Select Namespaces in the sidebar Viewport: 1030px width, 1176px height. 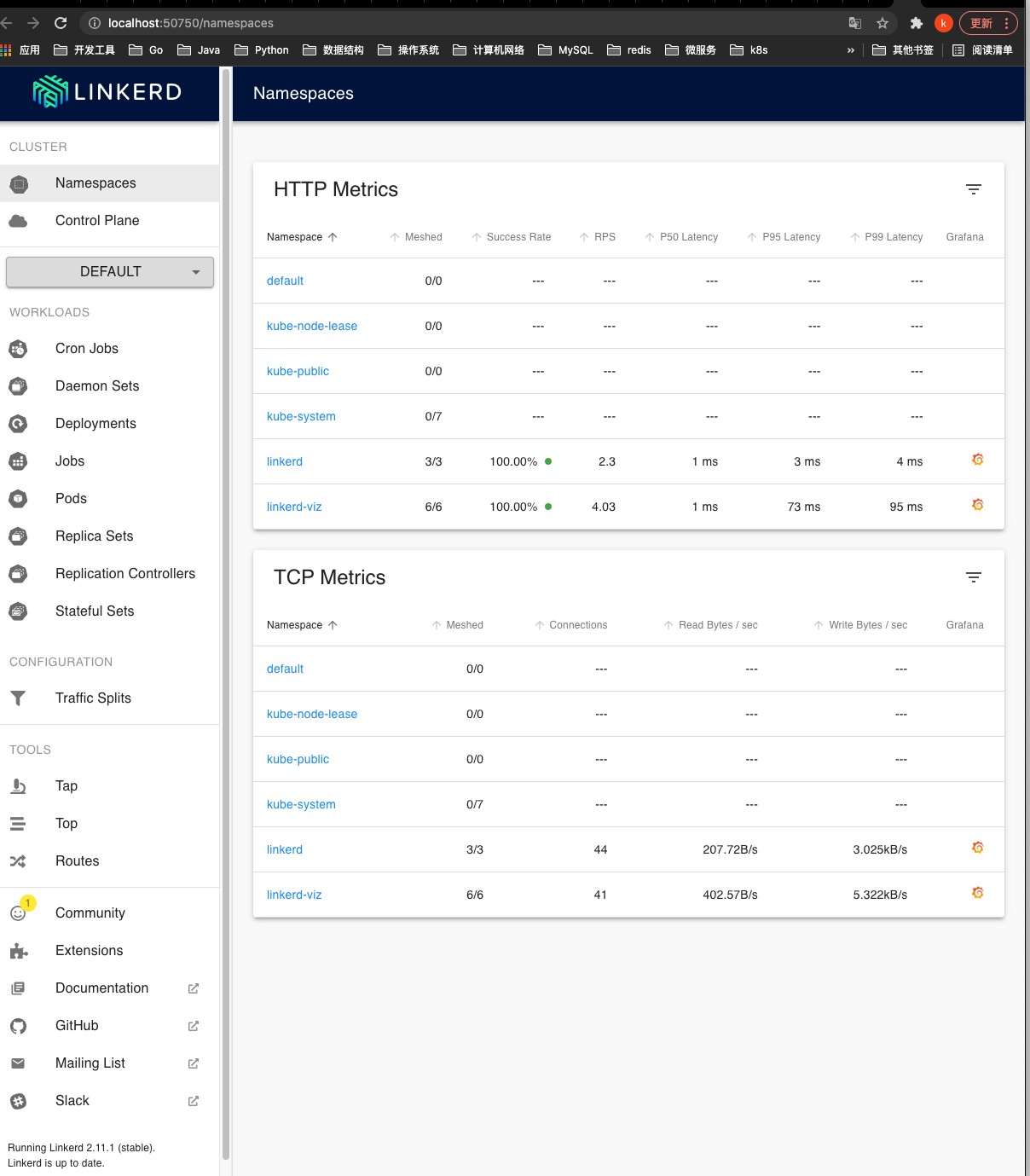pos(109,183)
